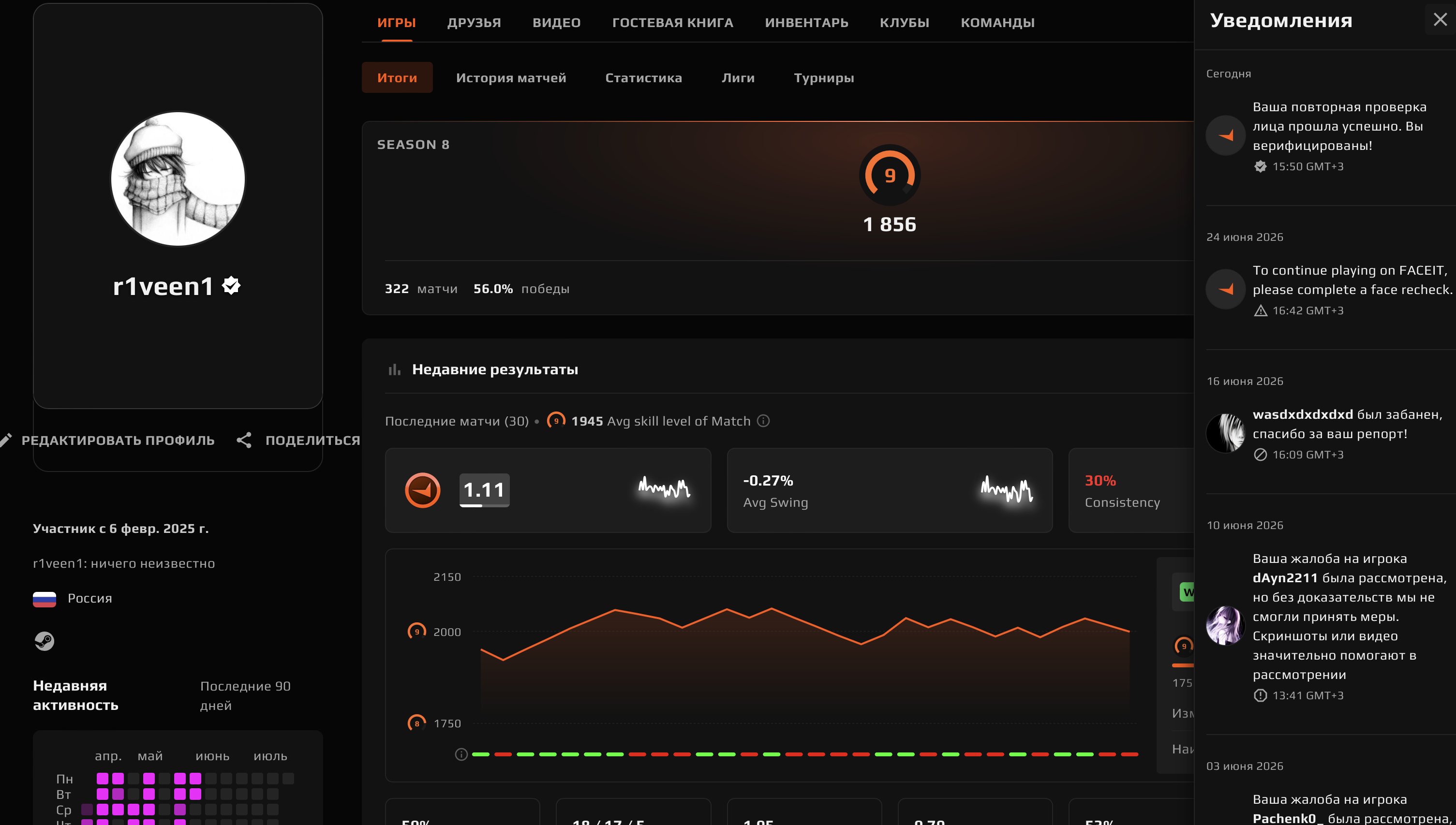Click the level 9 icon at 2000 on chart
1456x825 pixels.
point(416,631)
